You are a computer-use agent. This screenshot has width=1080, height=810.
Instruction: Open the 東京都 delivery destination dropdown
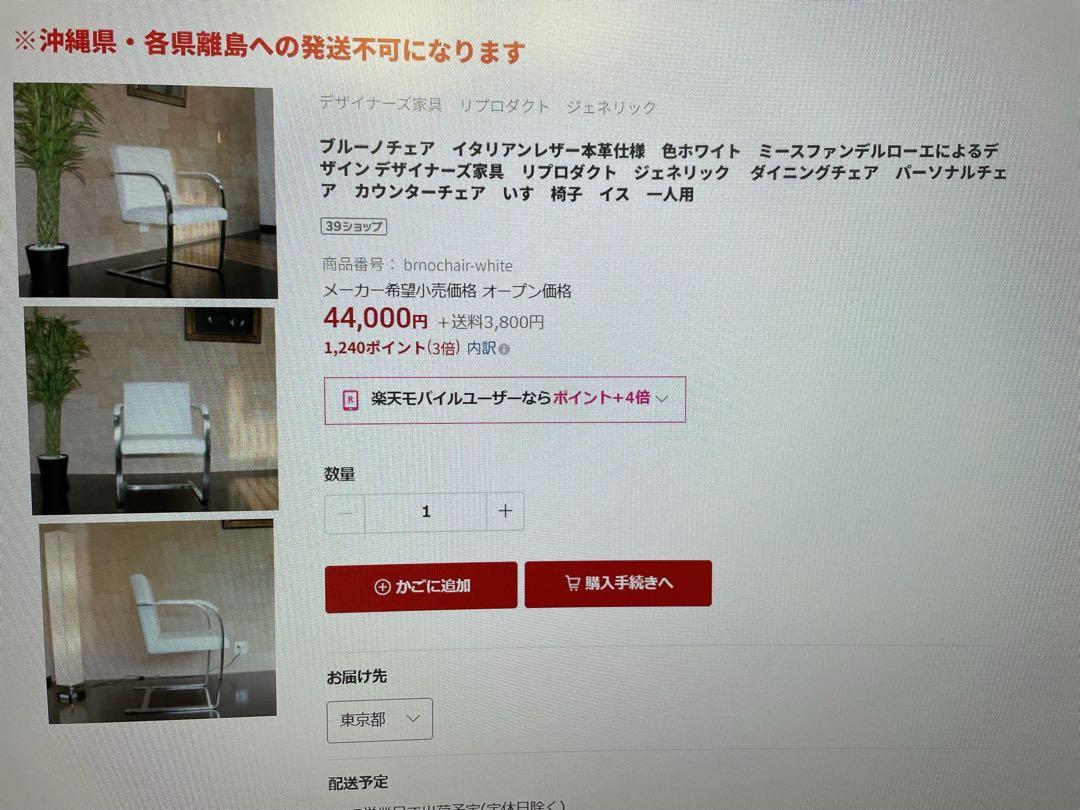click(x=380, y=720)
